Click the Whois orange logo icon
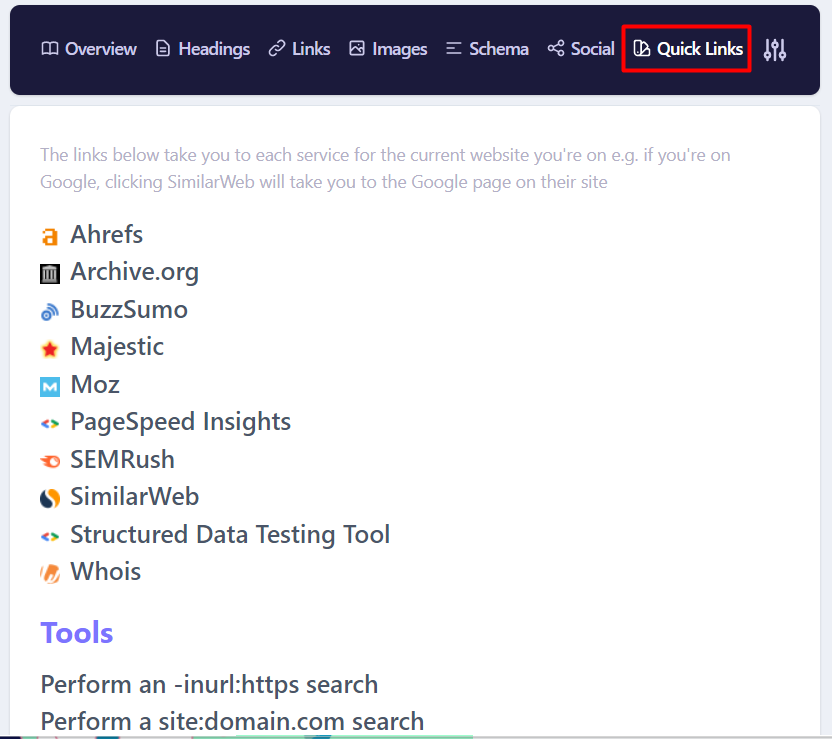The height and width of the screenshot is (739, 832). pyautogui.click(x=50, y=573)
